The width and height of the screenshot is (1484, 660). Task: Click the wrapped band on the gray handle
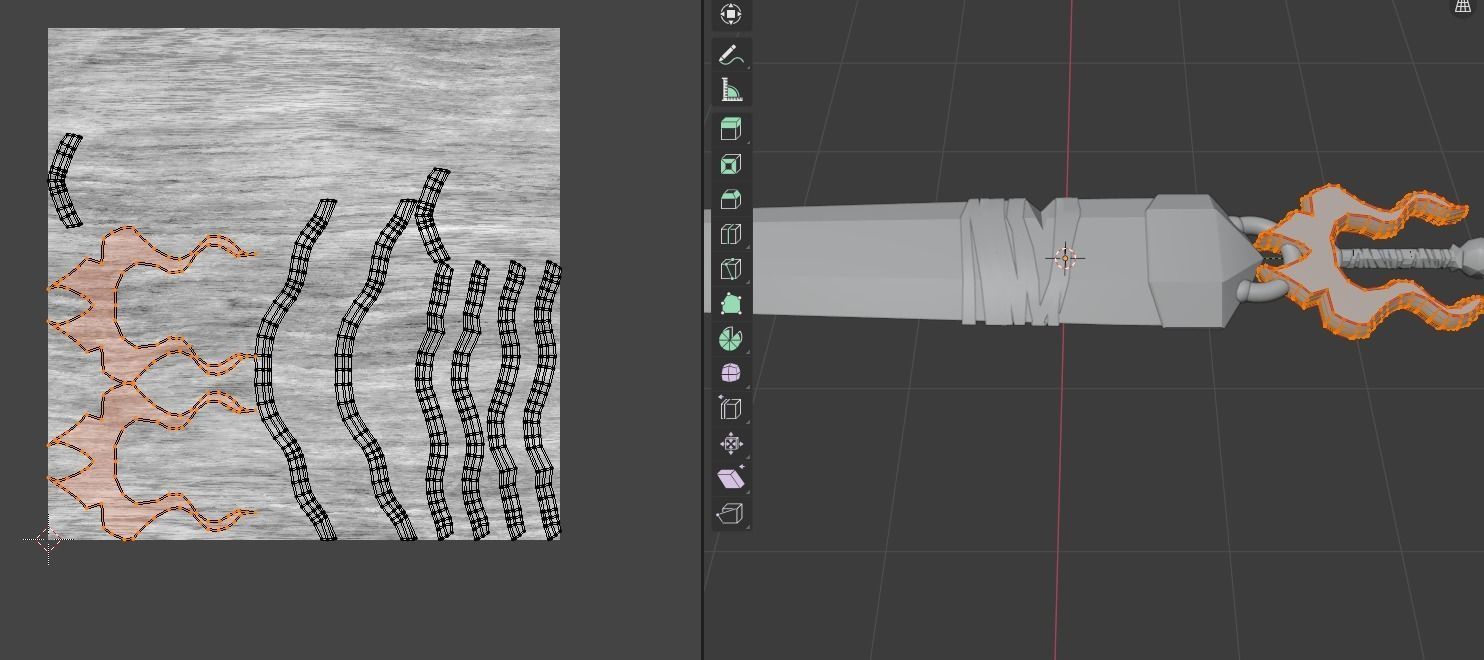coord(1019,261)
